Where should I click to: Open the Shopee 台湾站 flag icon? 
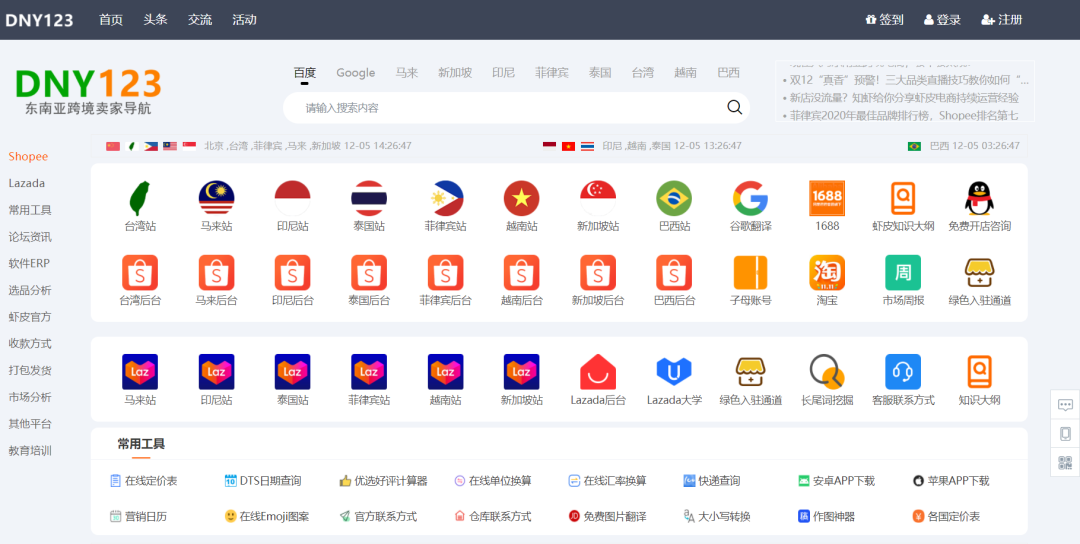[x=140, y=198]
